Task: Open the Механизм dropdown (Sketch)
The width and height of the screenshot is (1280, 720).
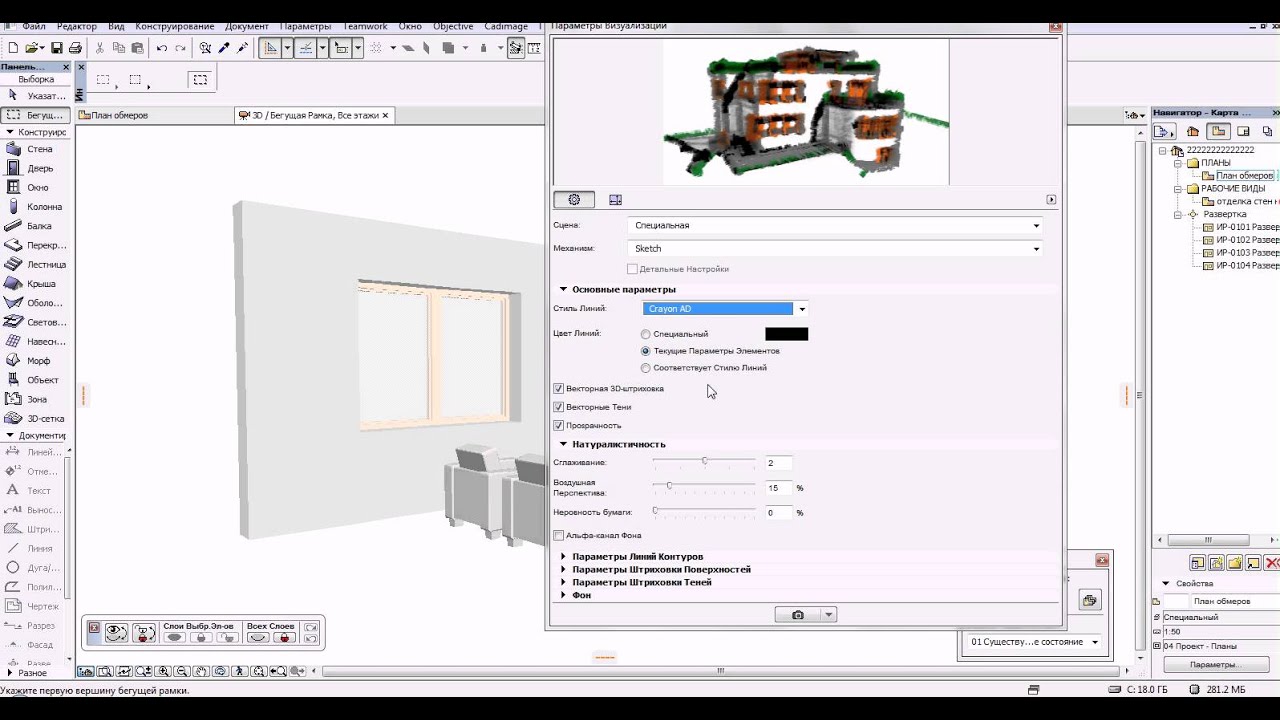Action: click(836, 248)
